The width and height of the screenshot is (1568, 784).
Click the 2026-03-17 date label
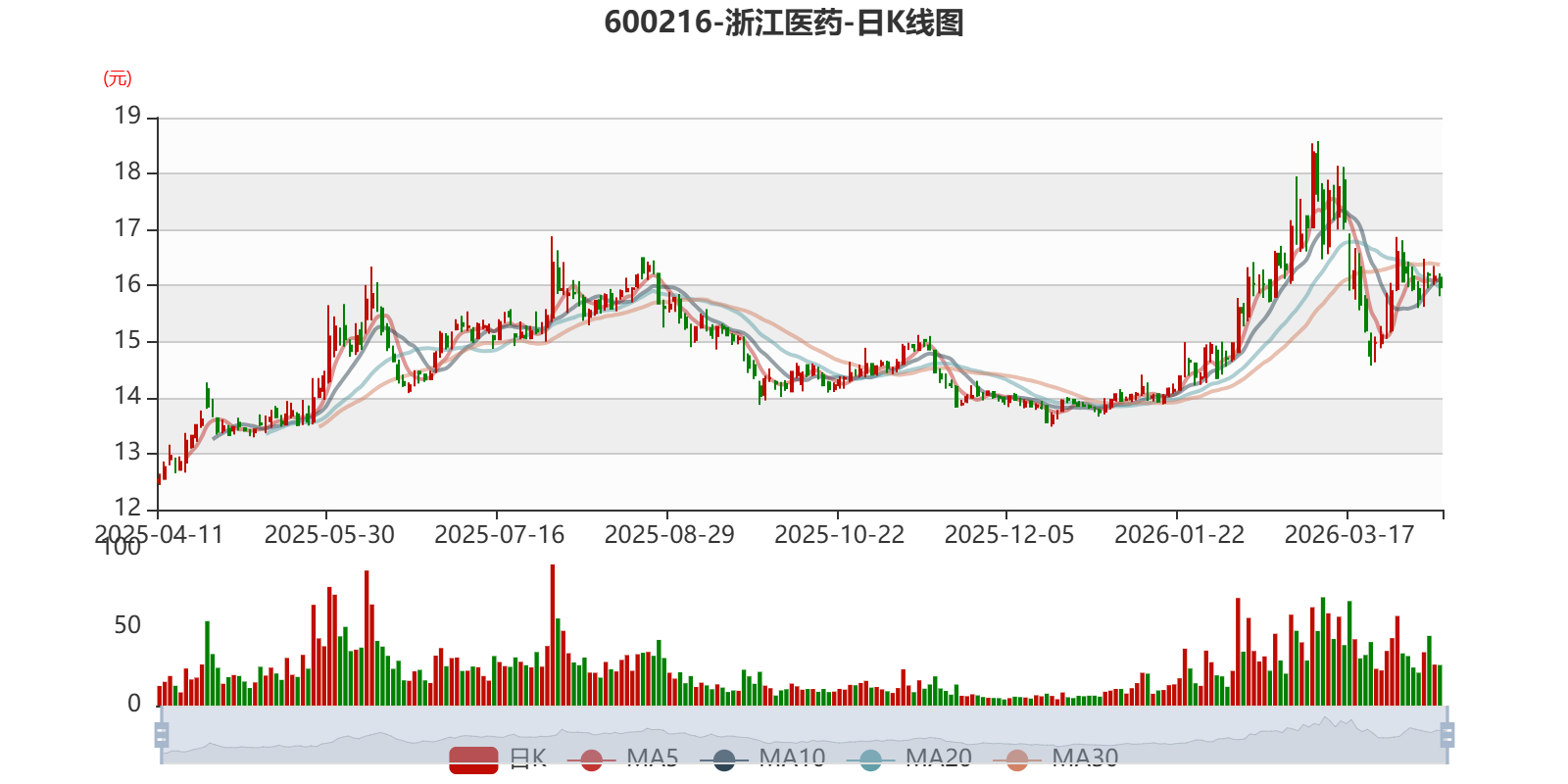pos(1349,535)
